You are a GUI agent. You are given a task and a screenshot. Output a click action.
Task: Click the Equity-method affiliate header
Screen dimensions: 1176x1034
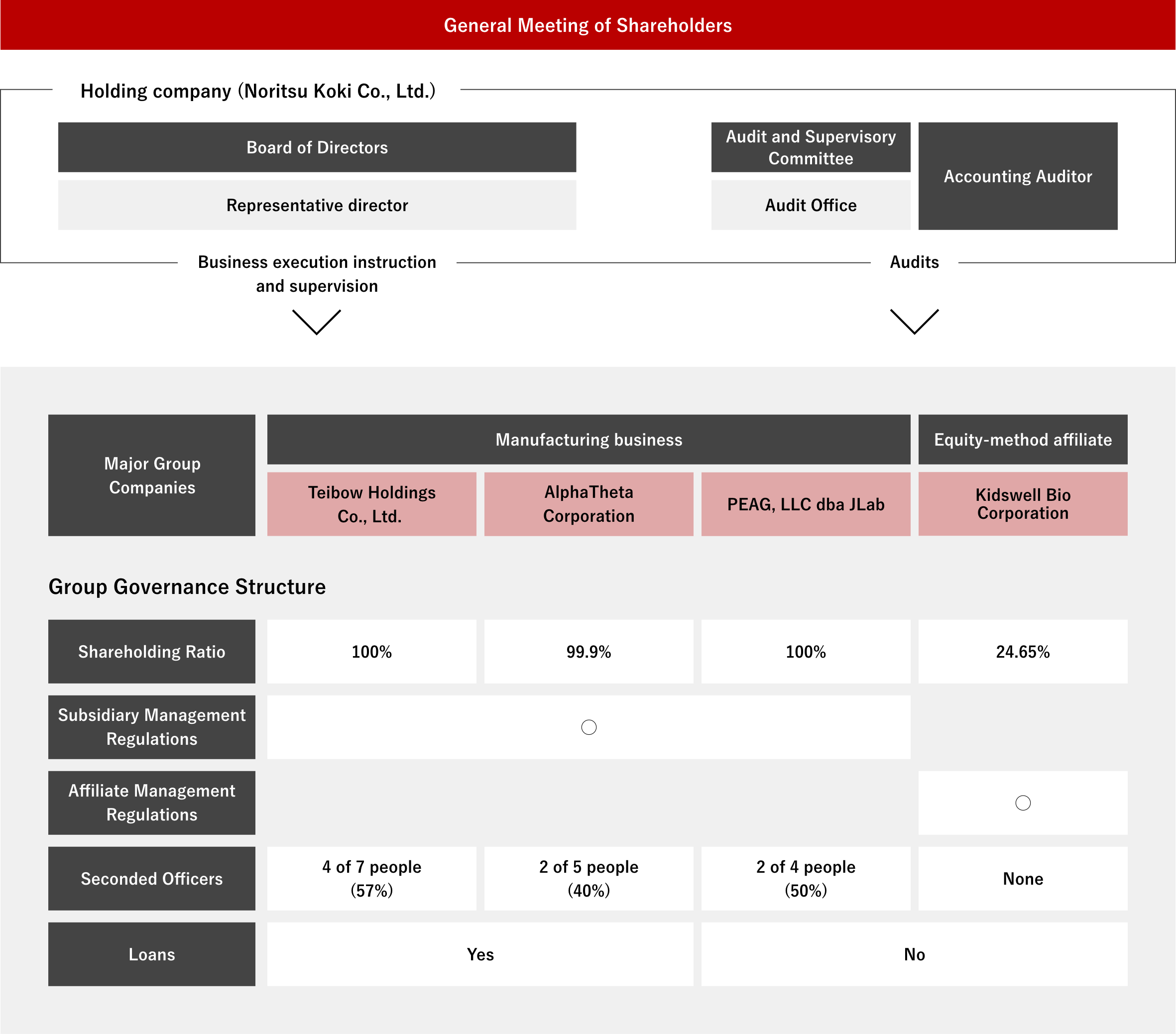tap(1023, 440)
